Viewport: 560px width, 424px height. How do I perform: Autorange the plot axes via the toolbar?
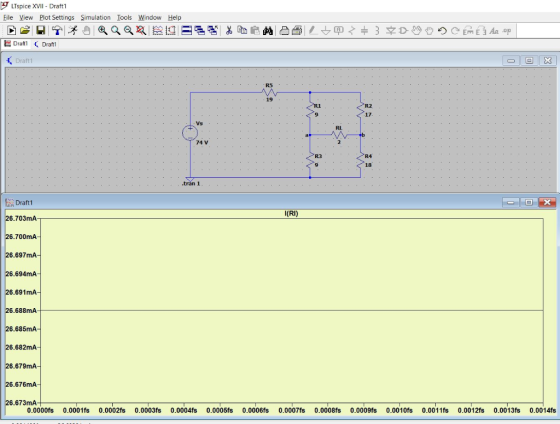[158, 31]
